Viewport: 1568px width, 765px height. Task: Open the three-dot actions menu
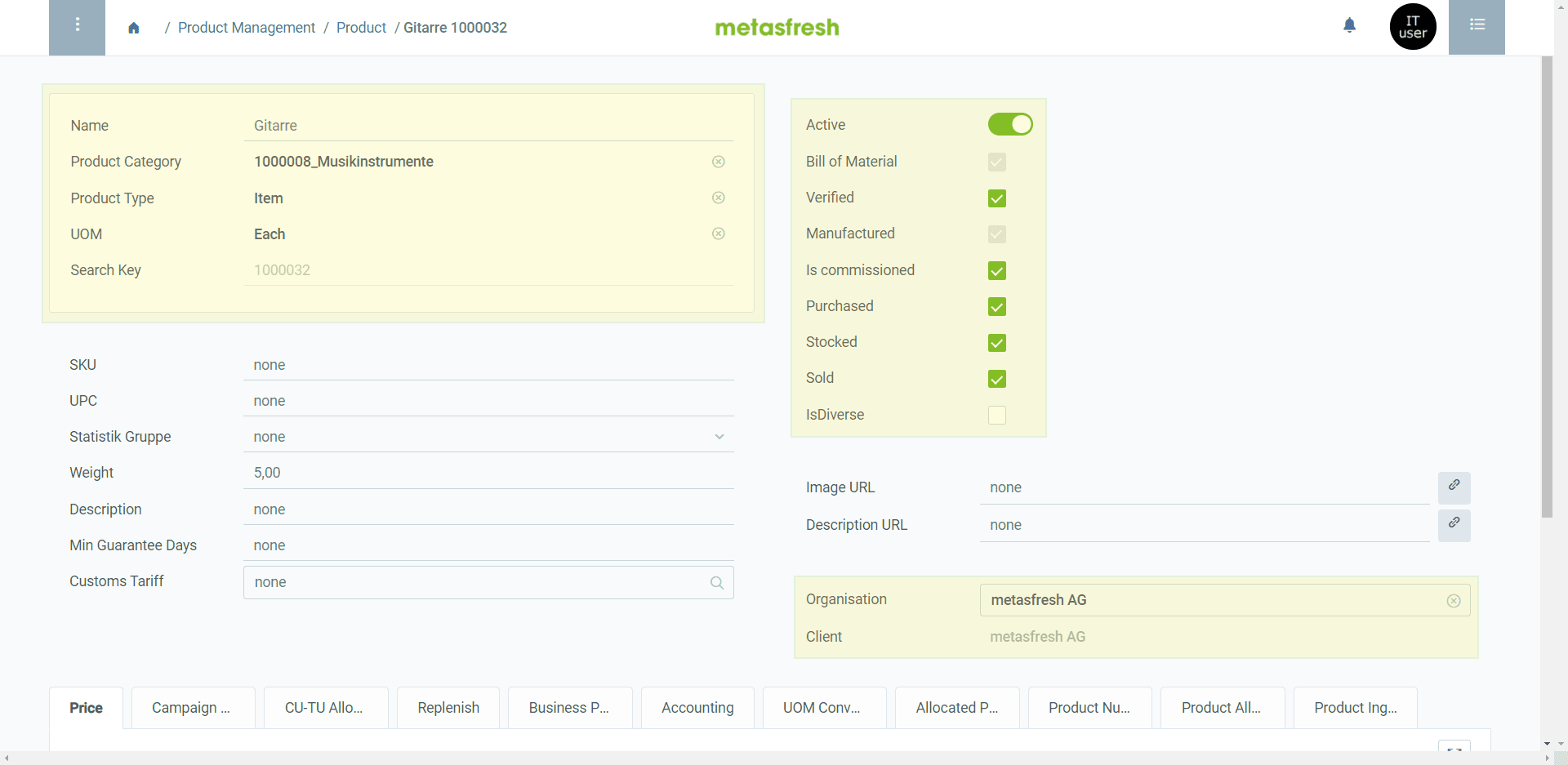pyautogui.click(x=78, y=27)
